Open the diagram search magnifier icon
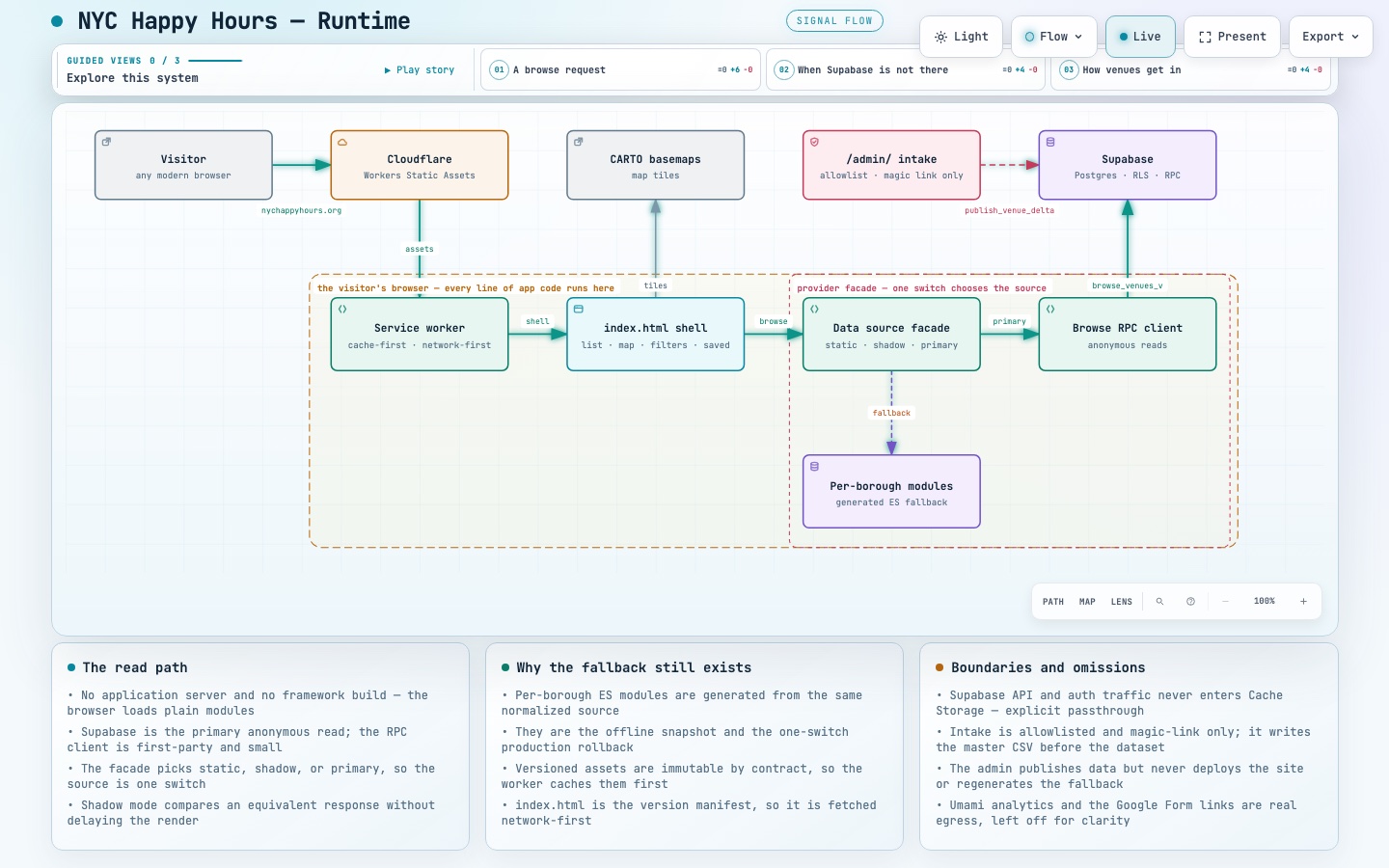1389x868 pixels. pos(1159,601)
